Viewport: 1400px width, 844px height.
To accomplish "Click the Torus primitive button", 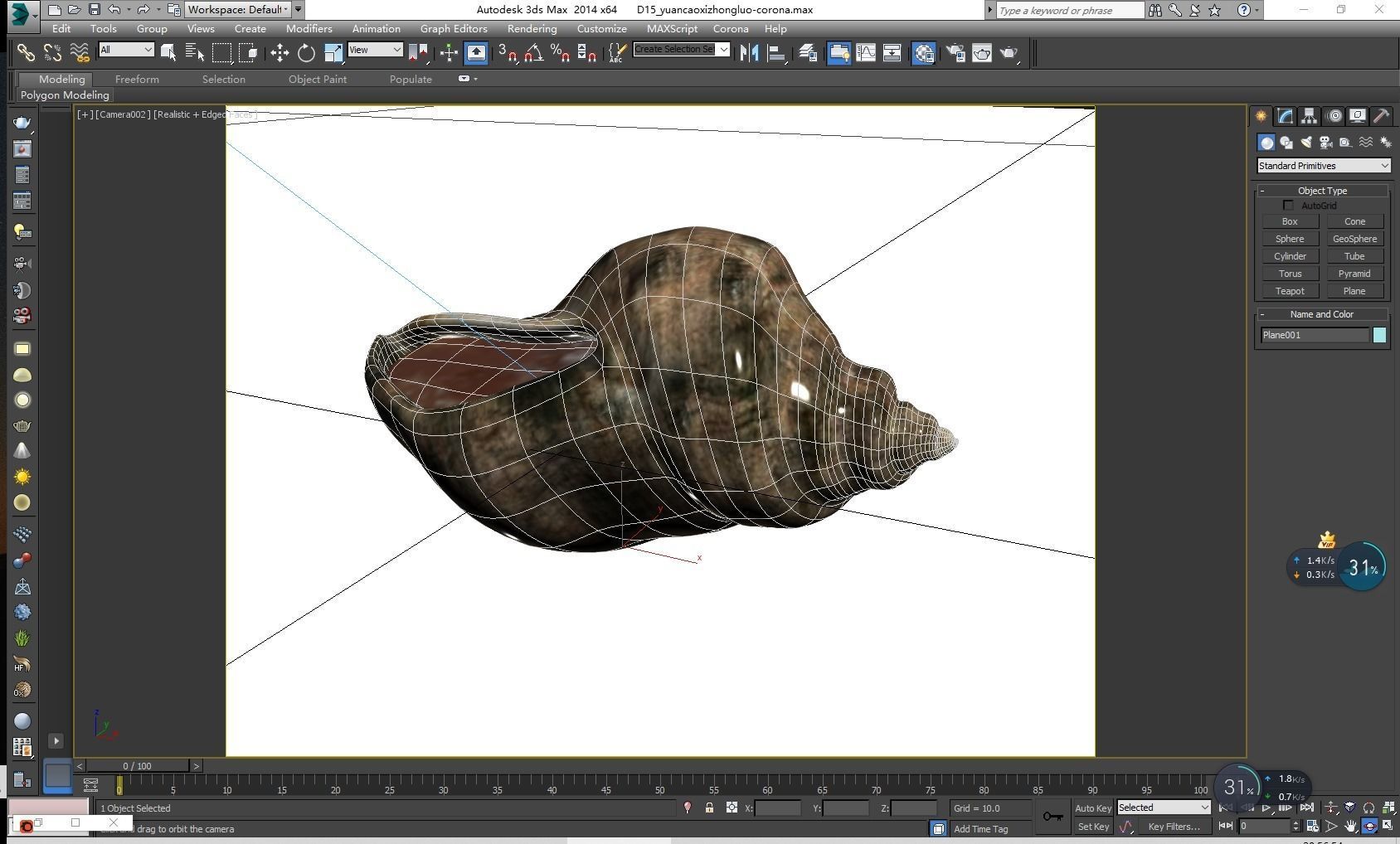I will (x=1290, y=274).
